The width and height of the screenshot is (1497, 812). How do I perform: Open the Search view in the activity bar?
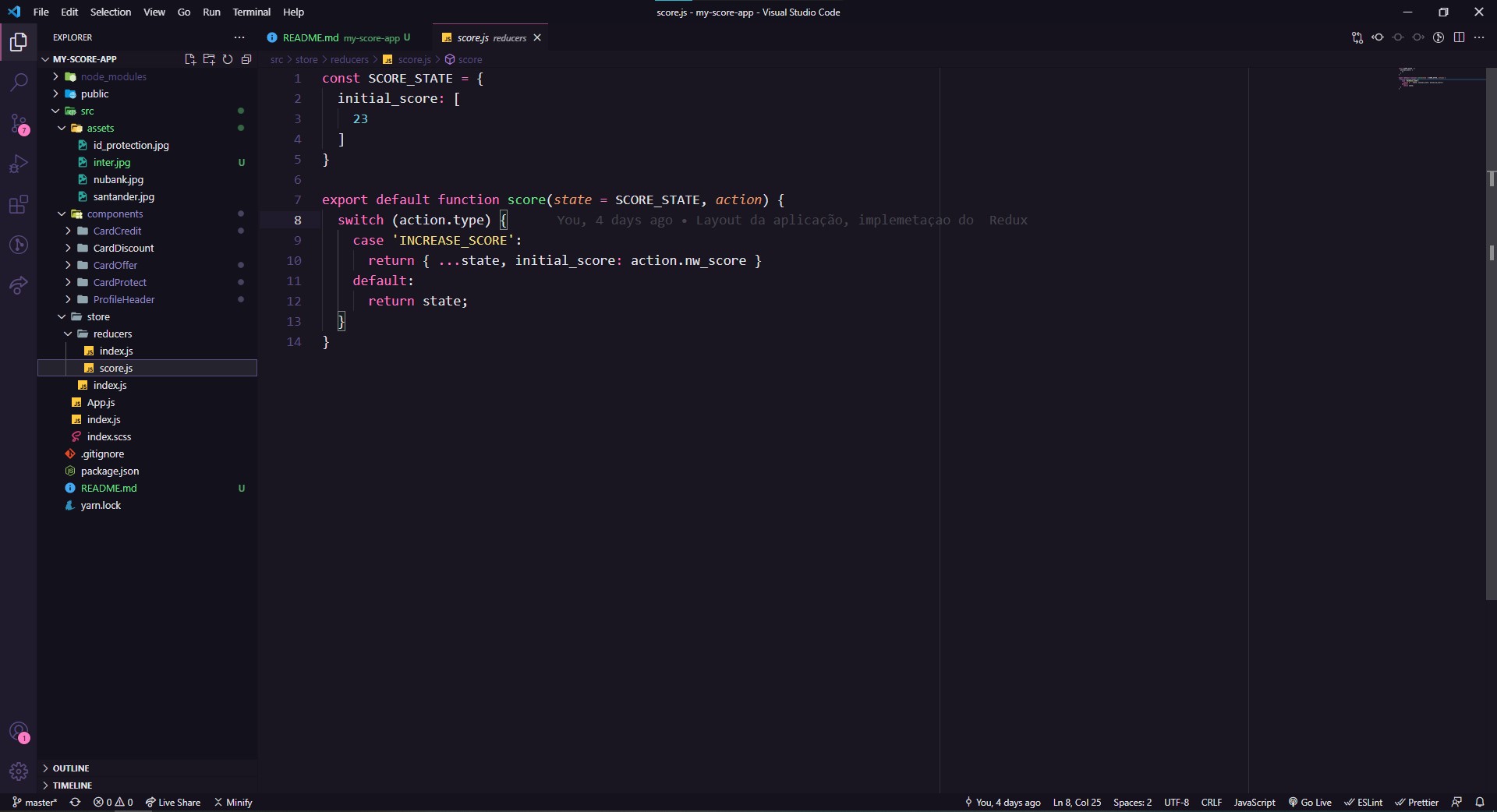coord(18,83)
